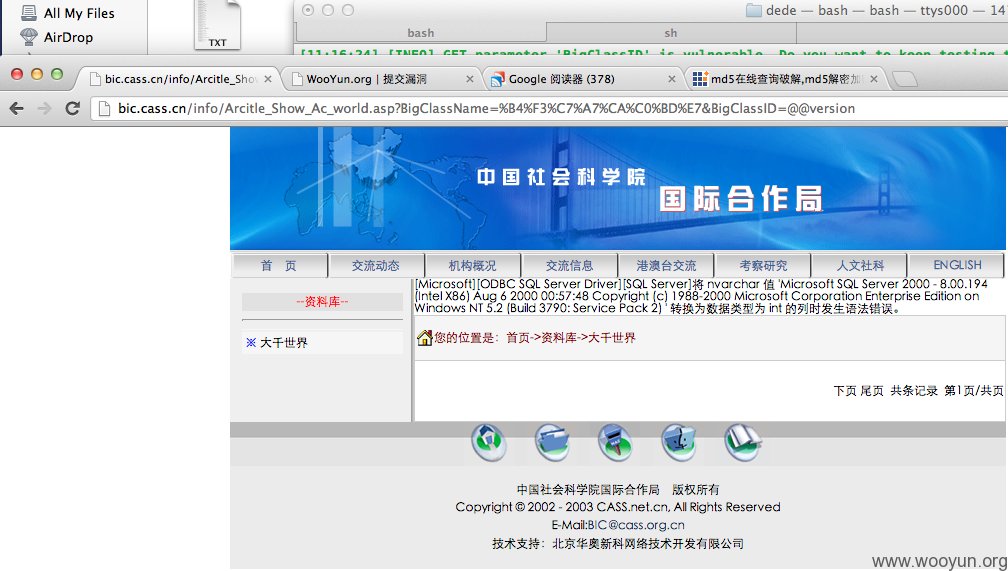Click the SQL Server error message text
The width and height of the screenshot is (1008, 571).
(701, 296)
